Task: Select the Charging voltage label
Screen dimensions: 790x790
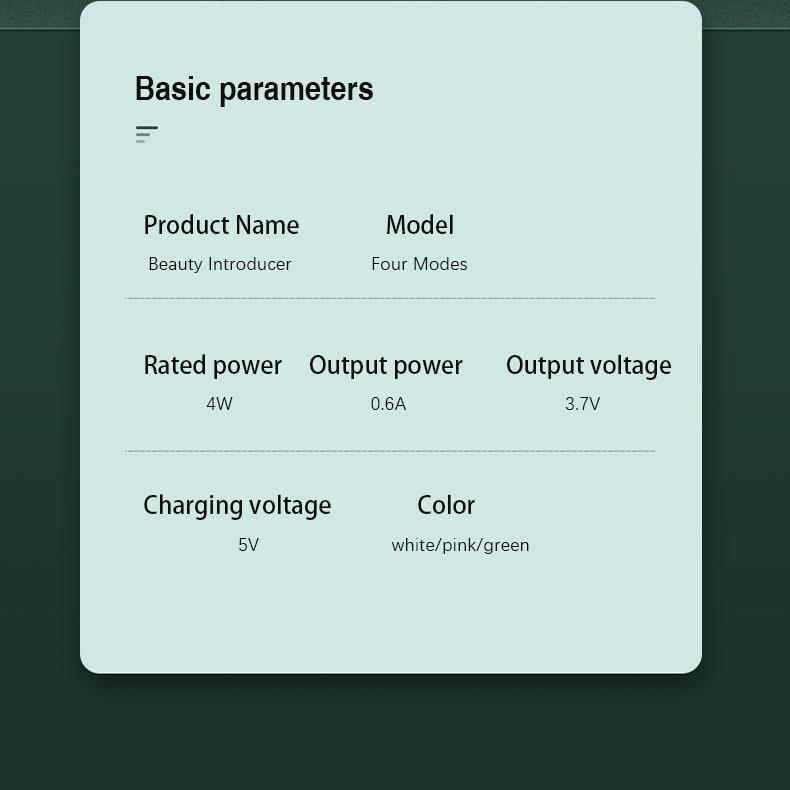Action: (237, 505)
